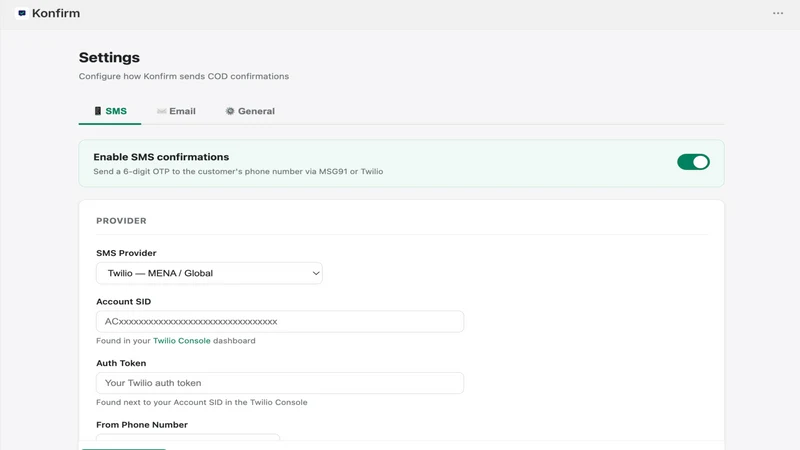Click the 'Send a 6-digit OTP' description text
Image resolution: width=800 pixels, height=450 pixels.
[x=238, y=171]
